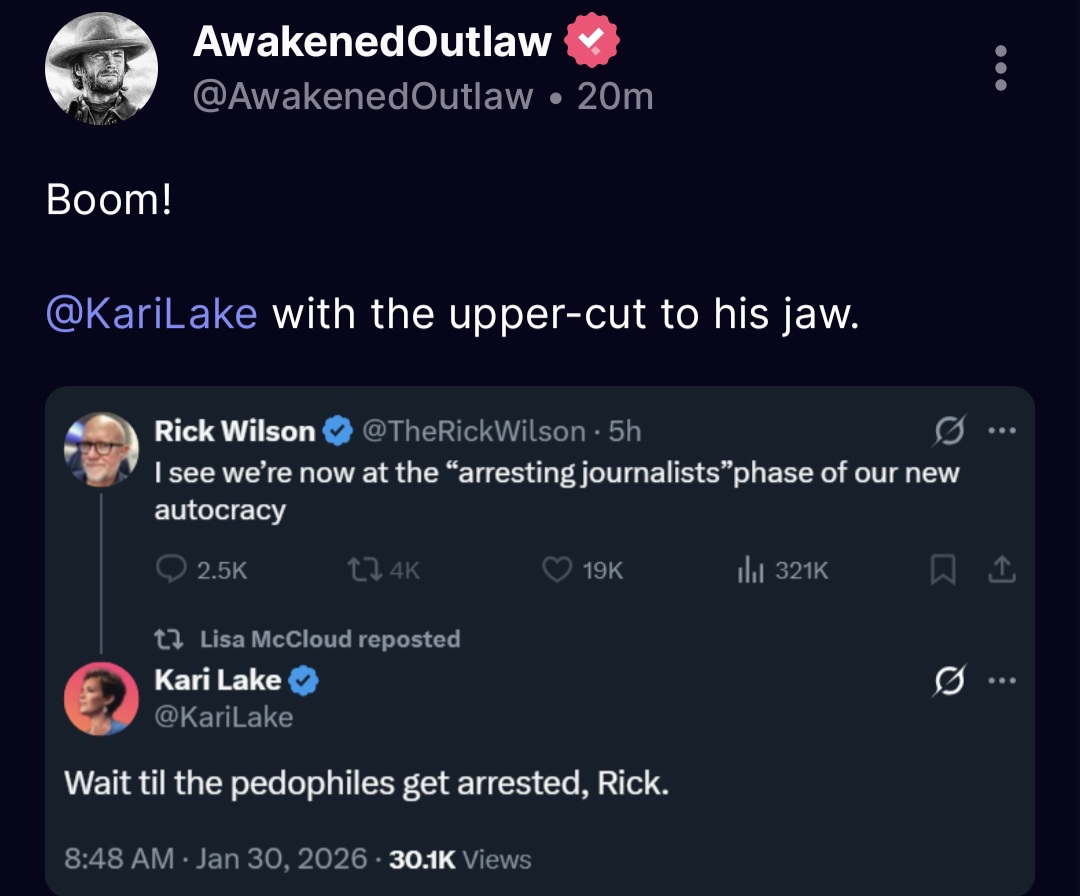
Task: Tap the red verified badge beside AwakenedOutlaw
Action: point(593,42)
